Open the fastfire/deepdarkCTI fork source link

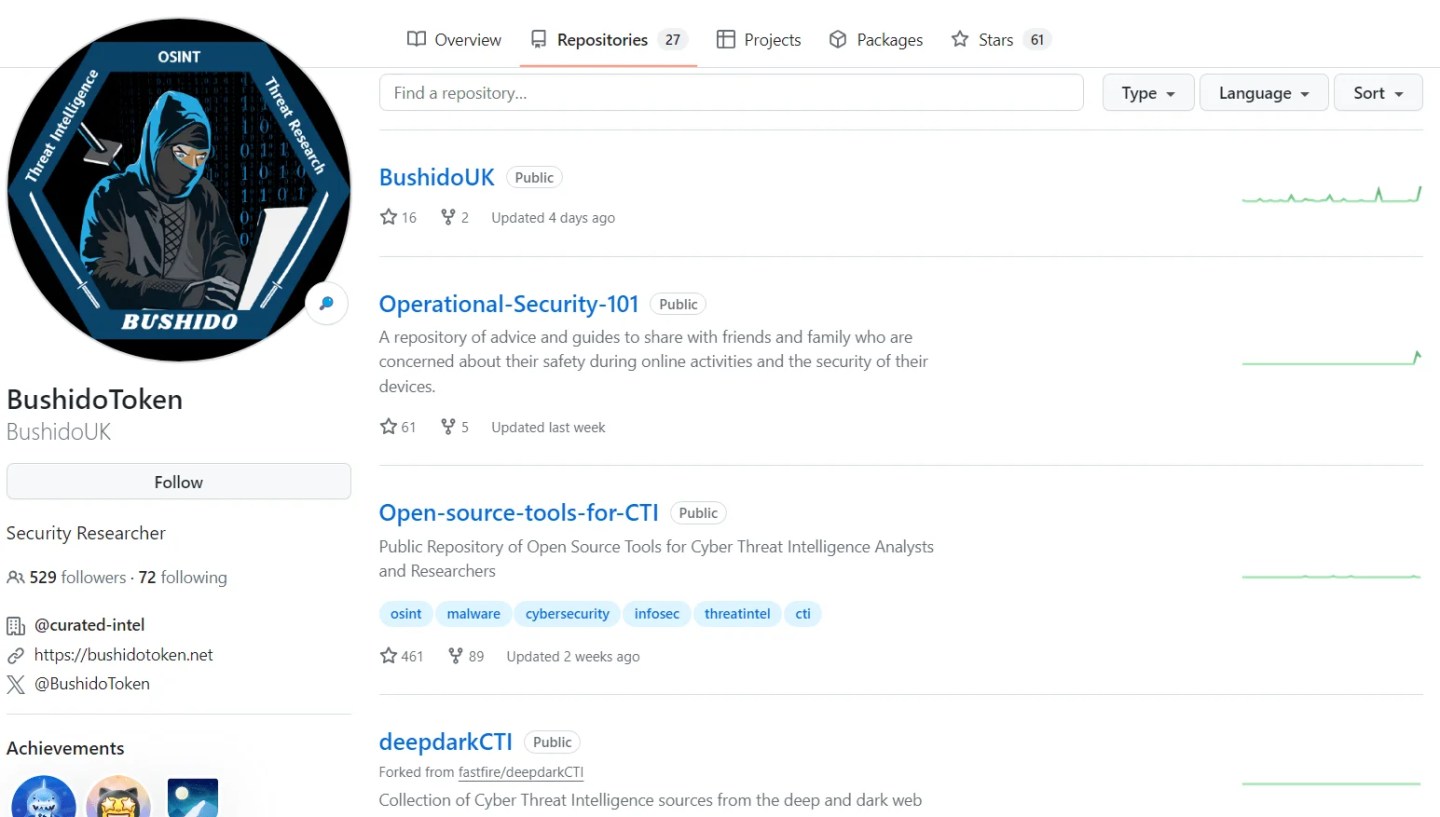coord(521,772)
